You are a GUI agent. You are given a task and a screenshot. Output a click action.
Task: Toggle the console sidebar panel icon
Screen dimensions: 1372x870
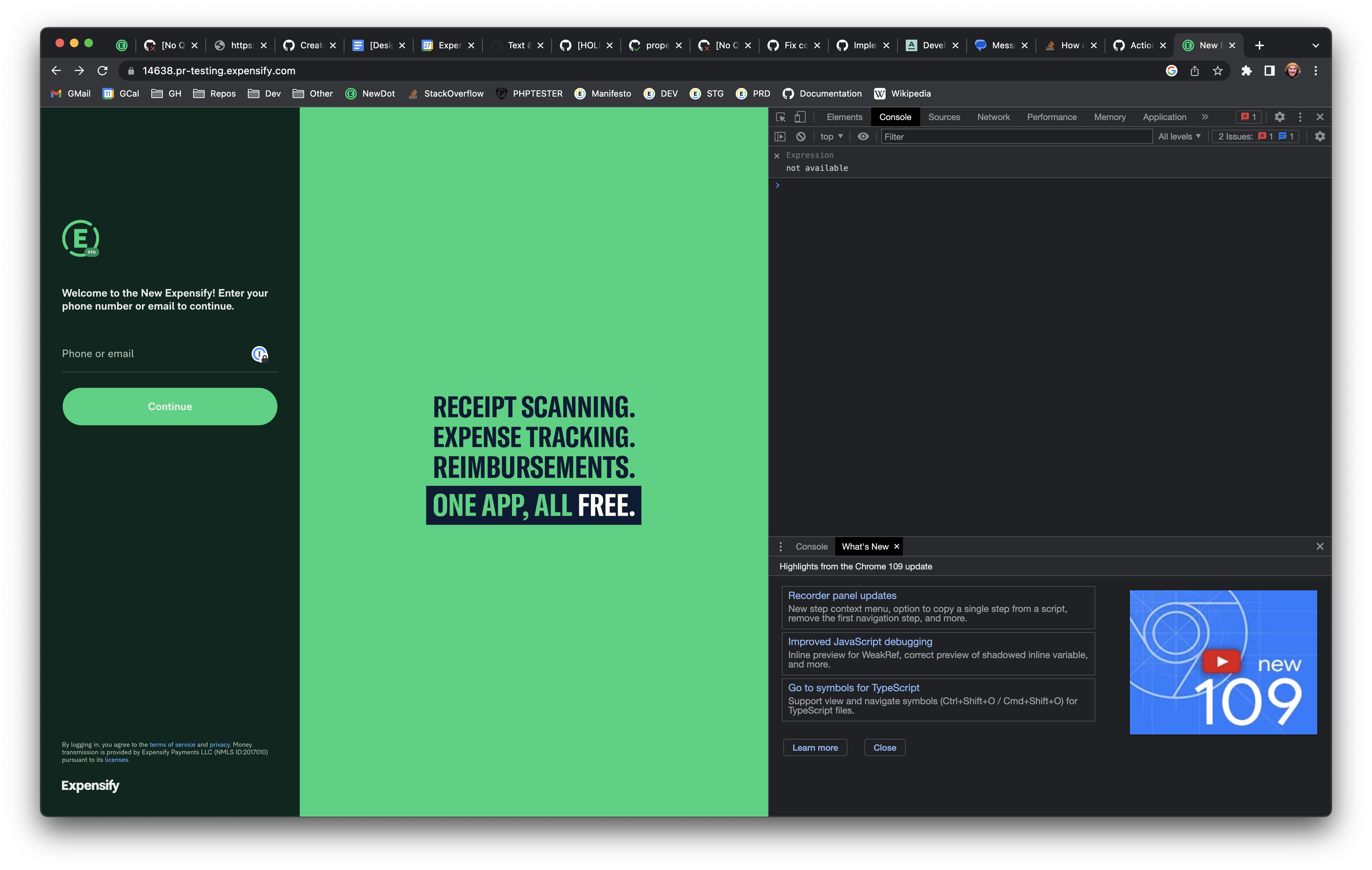click(780, 137)
